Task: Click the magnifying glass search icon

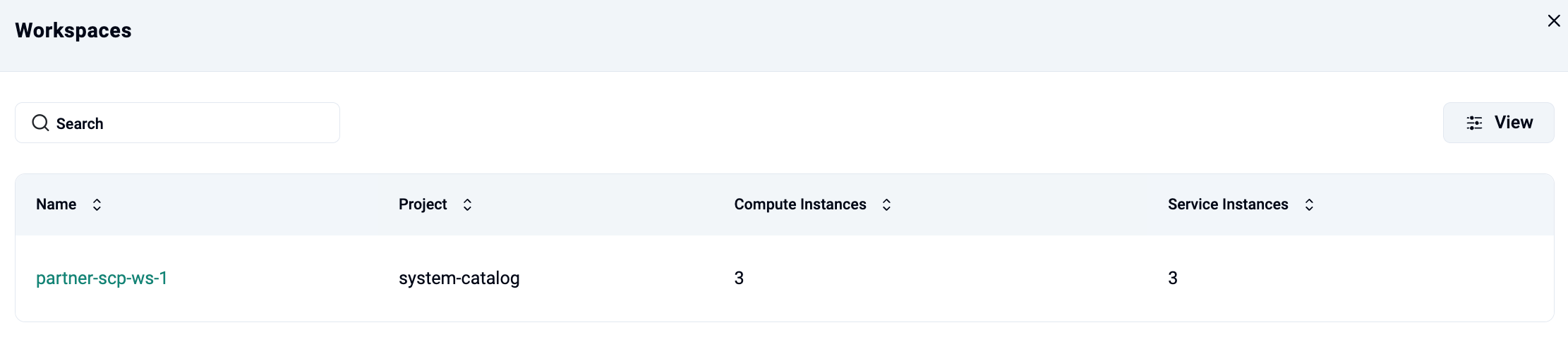Action: click(x=41, y=123)
